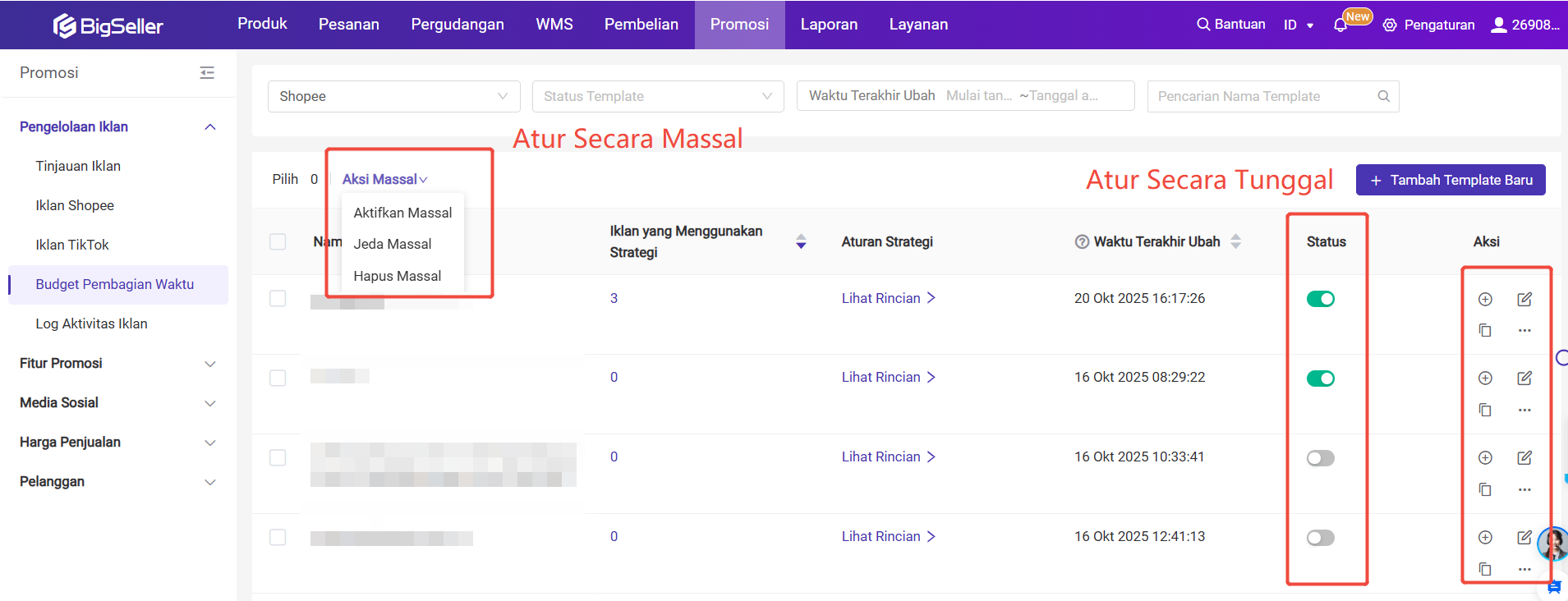The image size is (1568, 601).
Task: Click the add (plus circle) icon in second row
Action: [x=1485, y=378]
